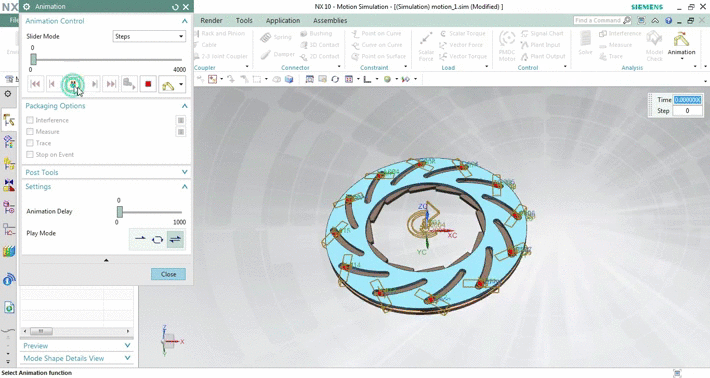This screenshot has width=710, height=378.
Task: Click the Plant Output tool
Action: coord(543,56)
